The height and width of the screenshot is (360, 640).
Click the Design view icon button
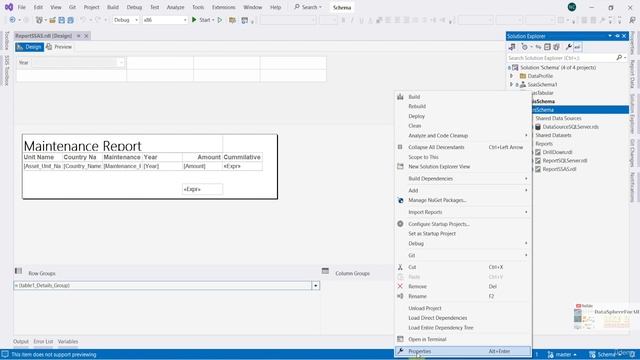pyautogui.click(x=29, y=47)
